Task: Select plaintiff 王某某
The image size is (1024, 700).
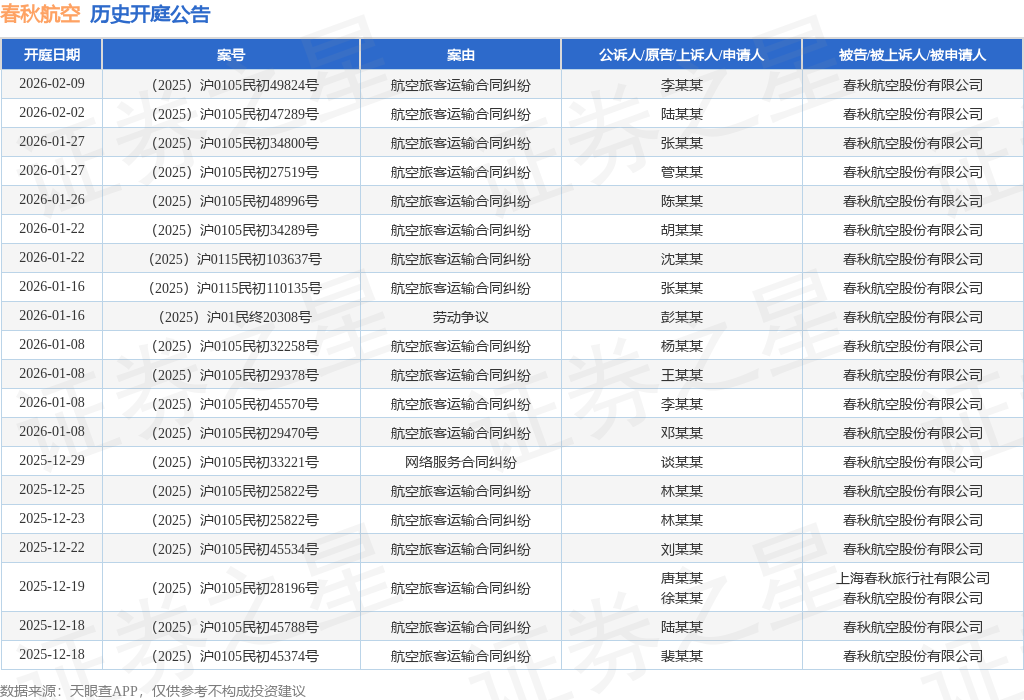Action: [681, 375]
